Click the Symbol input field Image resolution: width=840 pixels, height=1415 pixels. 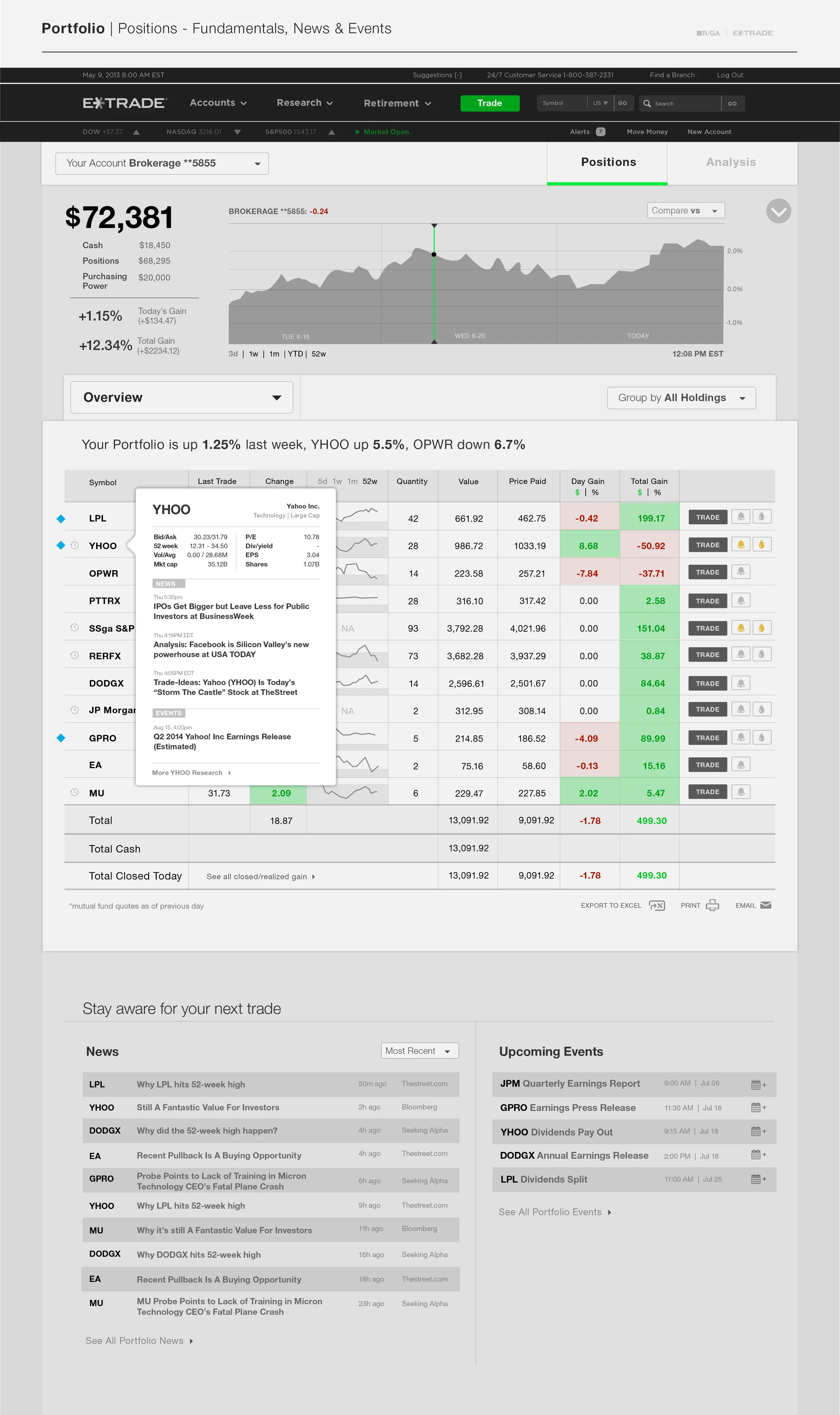coord(562,103)
